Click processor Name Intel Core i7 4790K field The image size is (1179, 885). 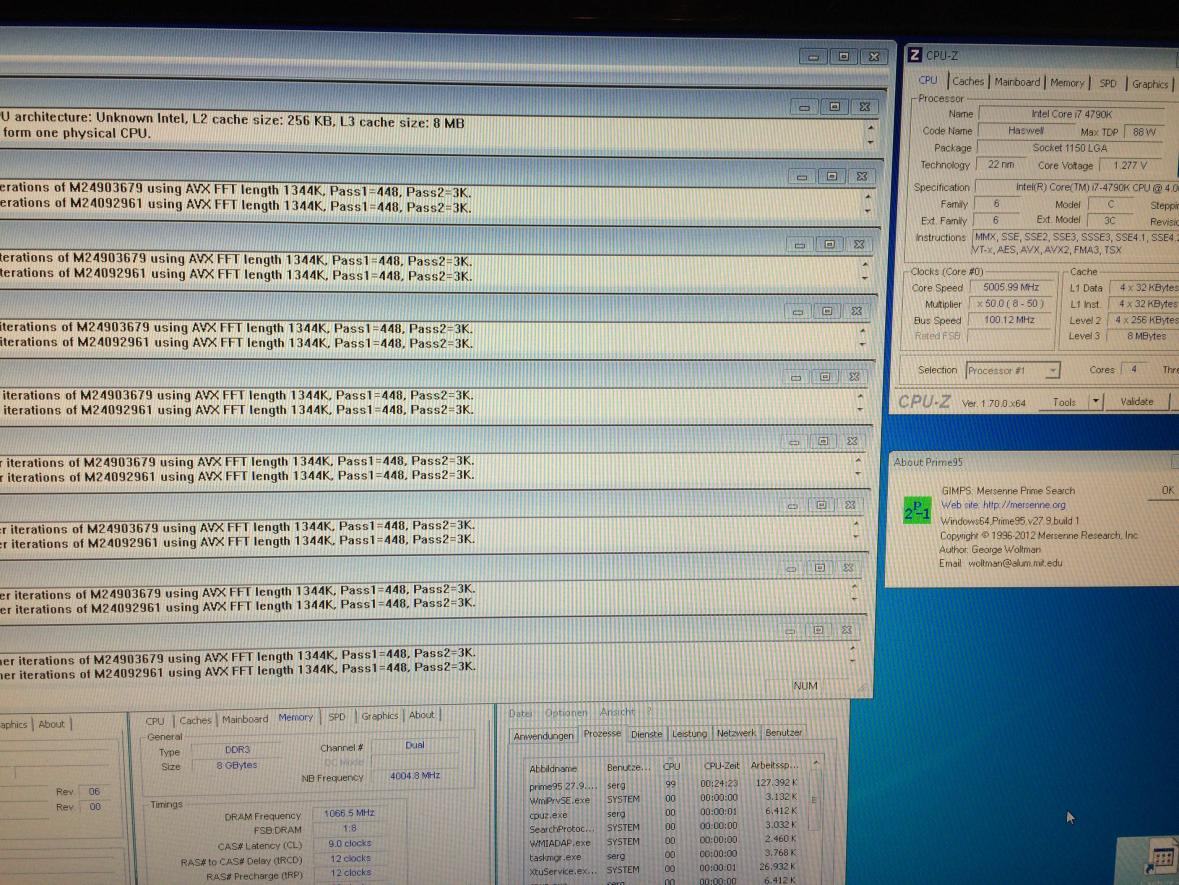[1071, 114]
